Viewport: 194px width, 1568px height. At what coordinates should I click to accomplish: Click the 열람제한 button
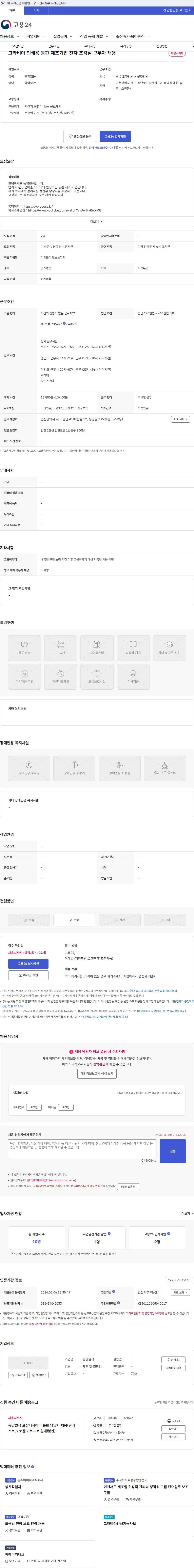pyautogui.click(x=39, y=1375)
